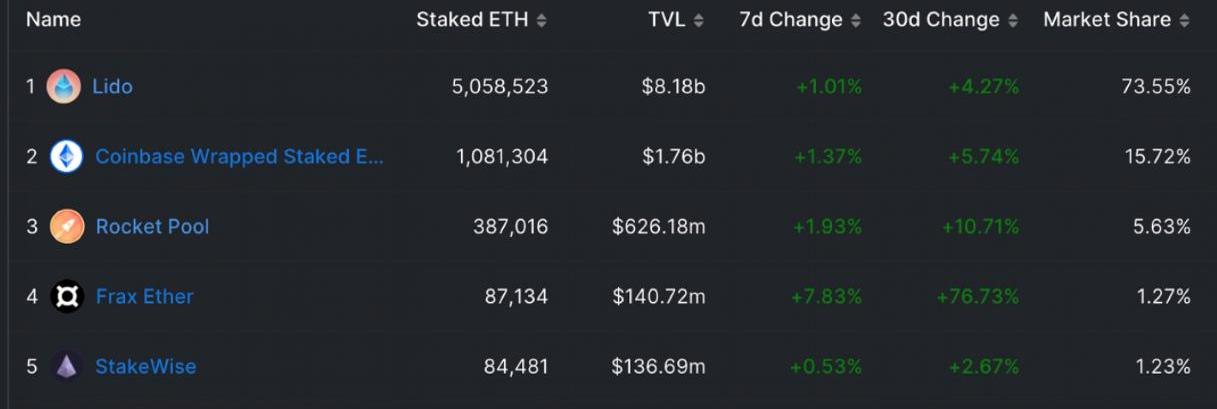Viewport: 1217px width, 409px height.
Task: Click the Frax Ether logo icon
Action: 67,296
